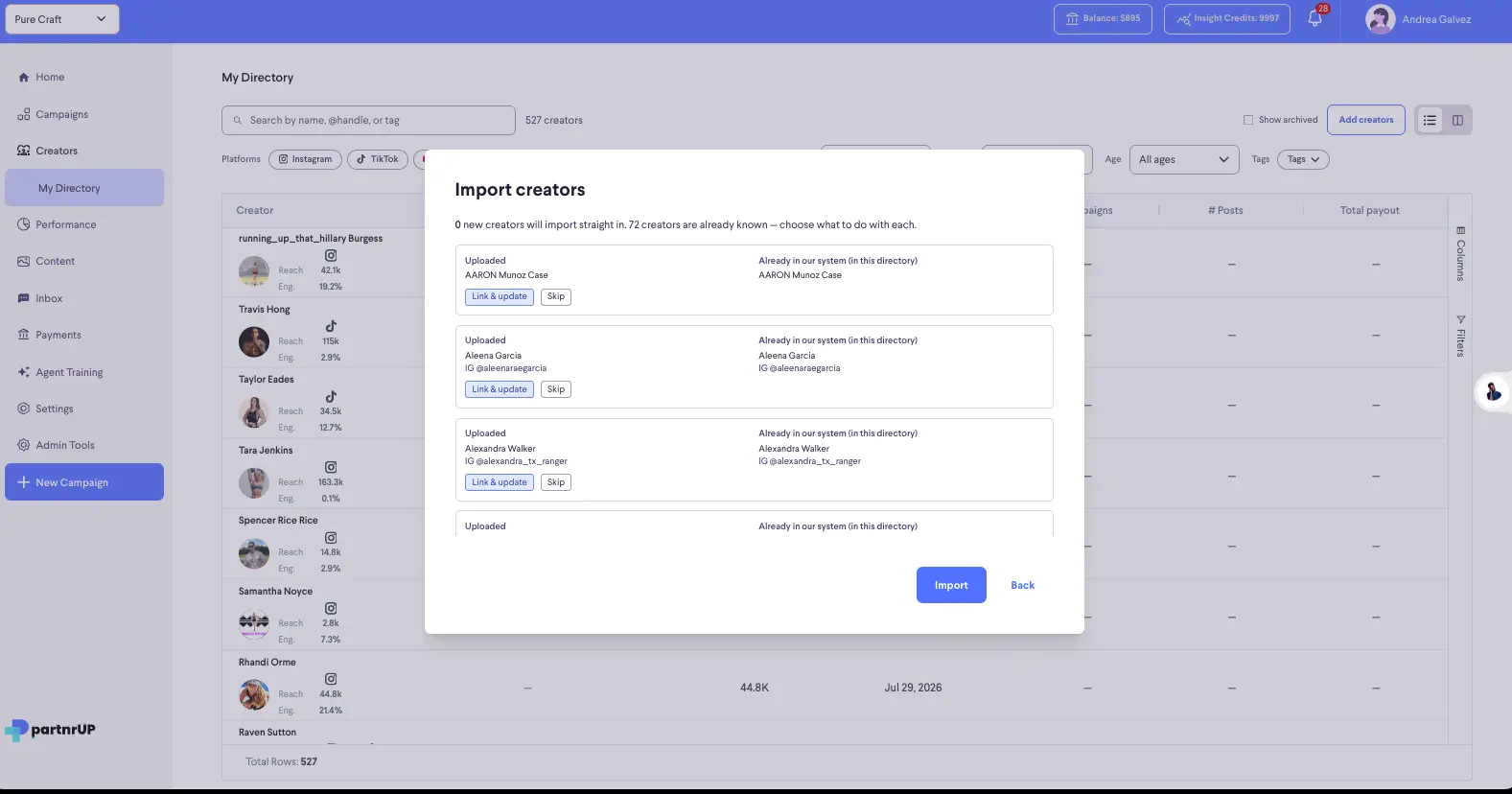Open Rhandi Orme avatar thumbnail
Viewport: 1512px width, 794px height.
click(x=254, y=695)
